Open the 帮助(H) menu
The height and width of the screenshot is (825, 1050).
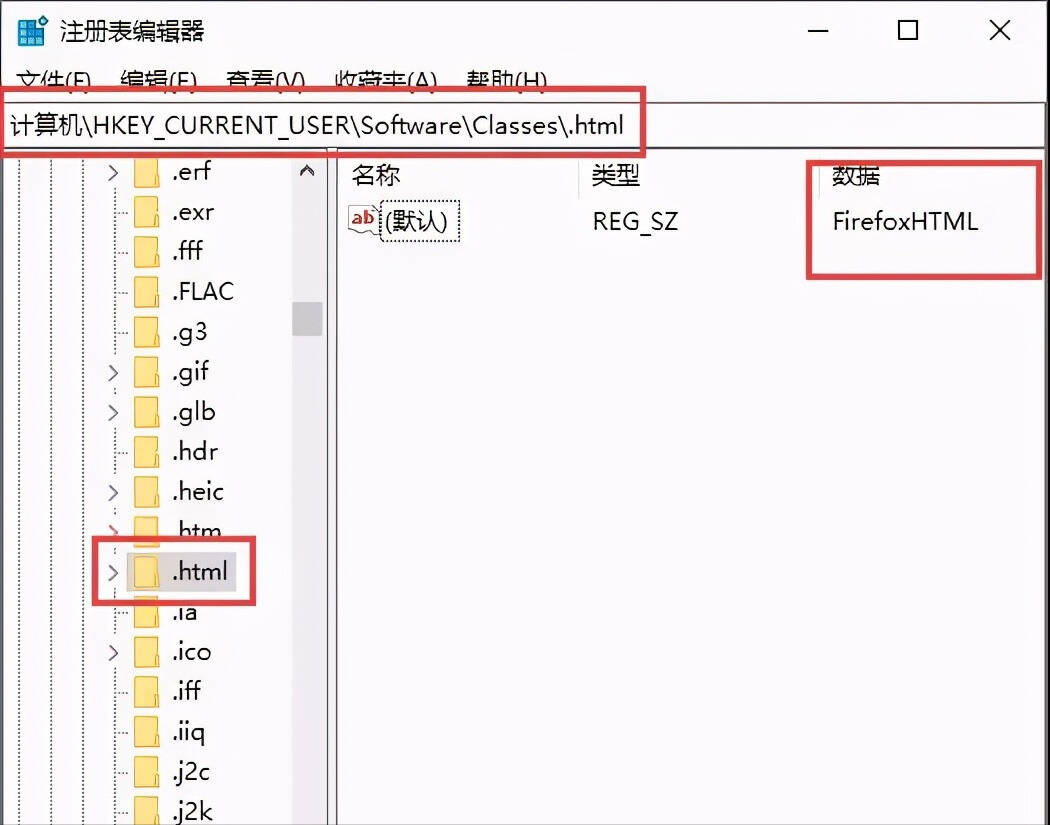tap(506, 80)
